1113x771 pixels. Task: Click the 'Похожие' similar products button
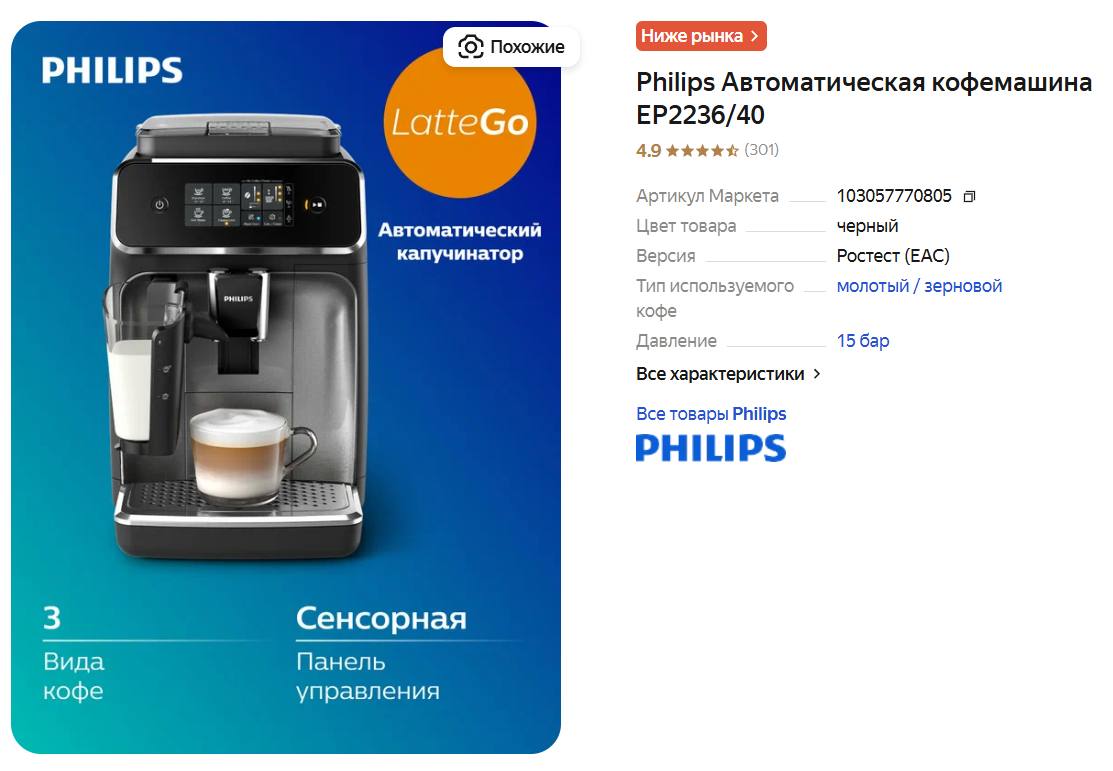point(511,47)
